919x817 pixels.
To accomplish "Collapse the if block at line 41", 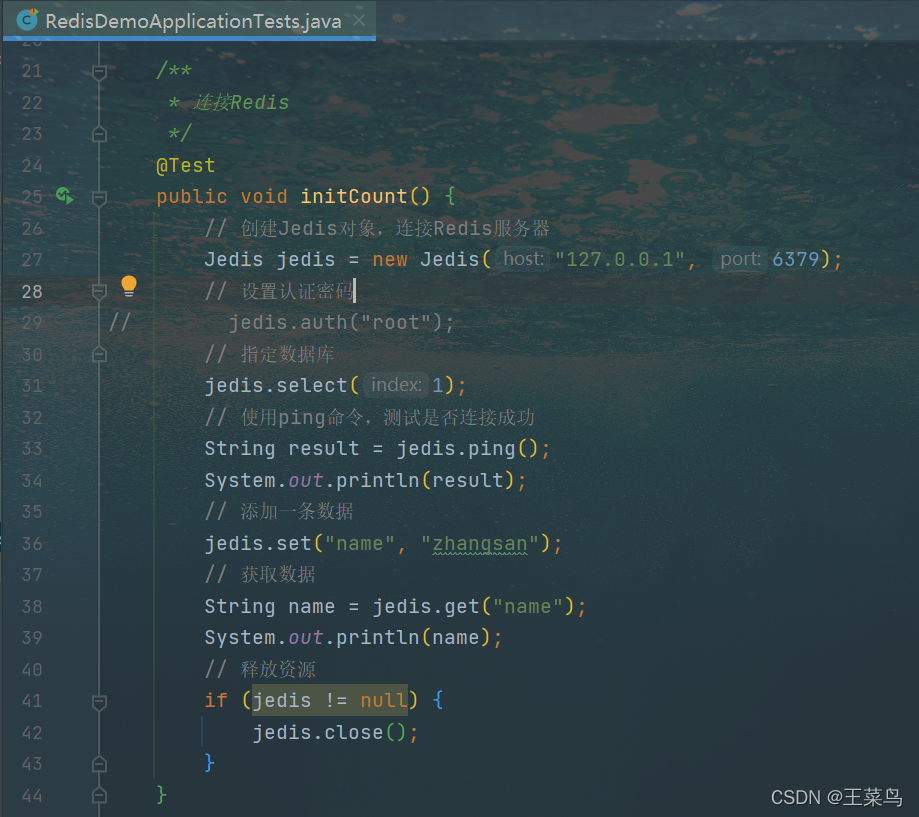I will pyautogui.click(x=99, y=702).
